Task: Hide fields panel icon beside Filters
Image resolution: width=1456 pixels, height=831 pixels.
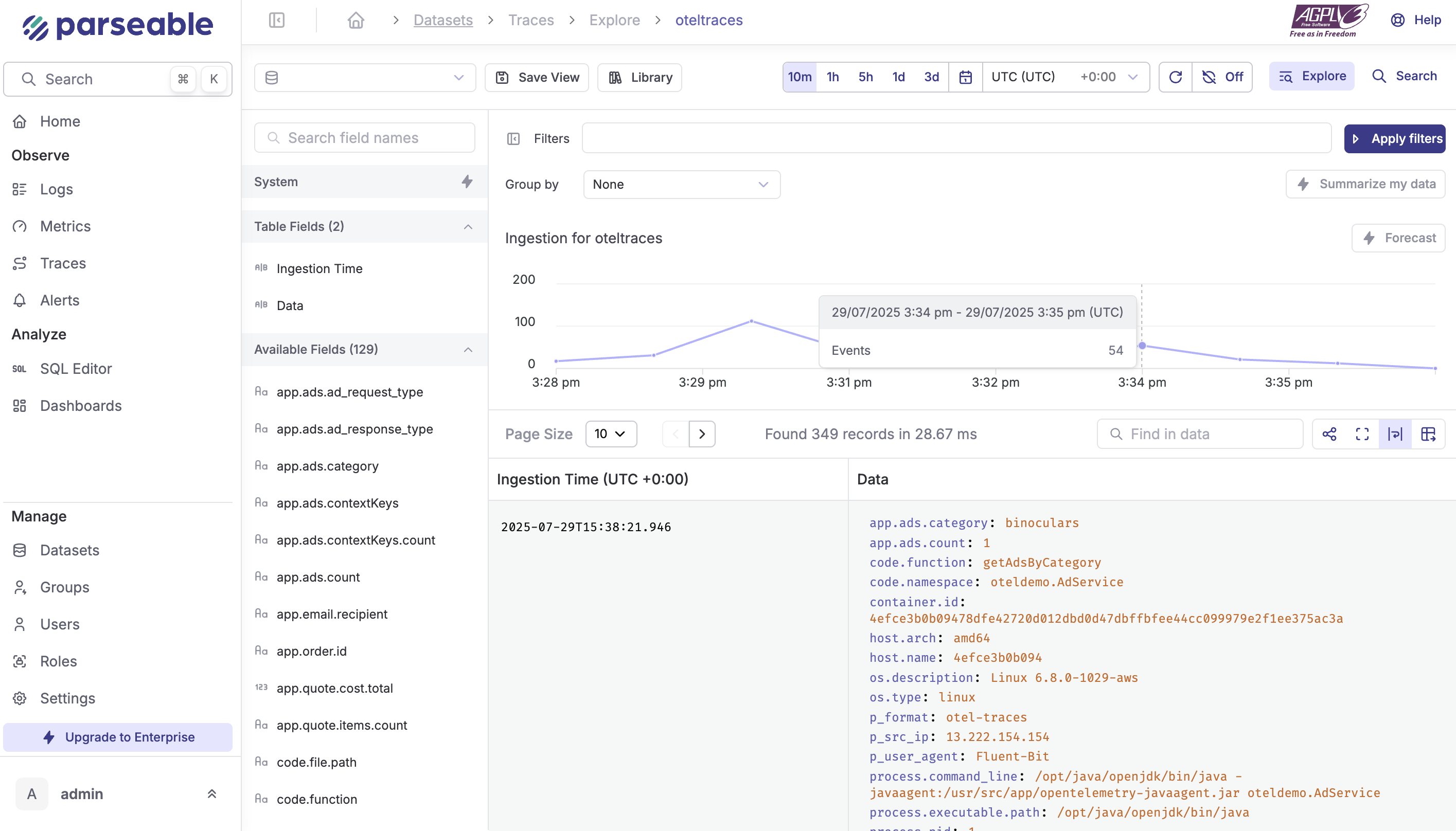Action: pyautogui.click(x=513, y=139)
